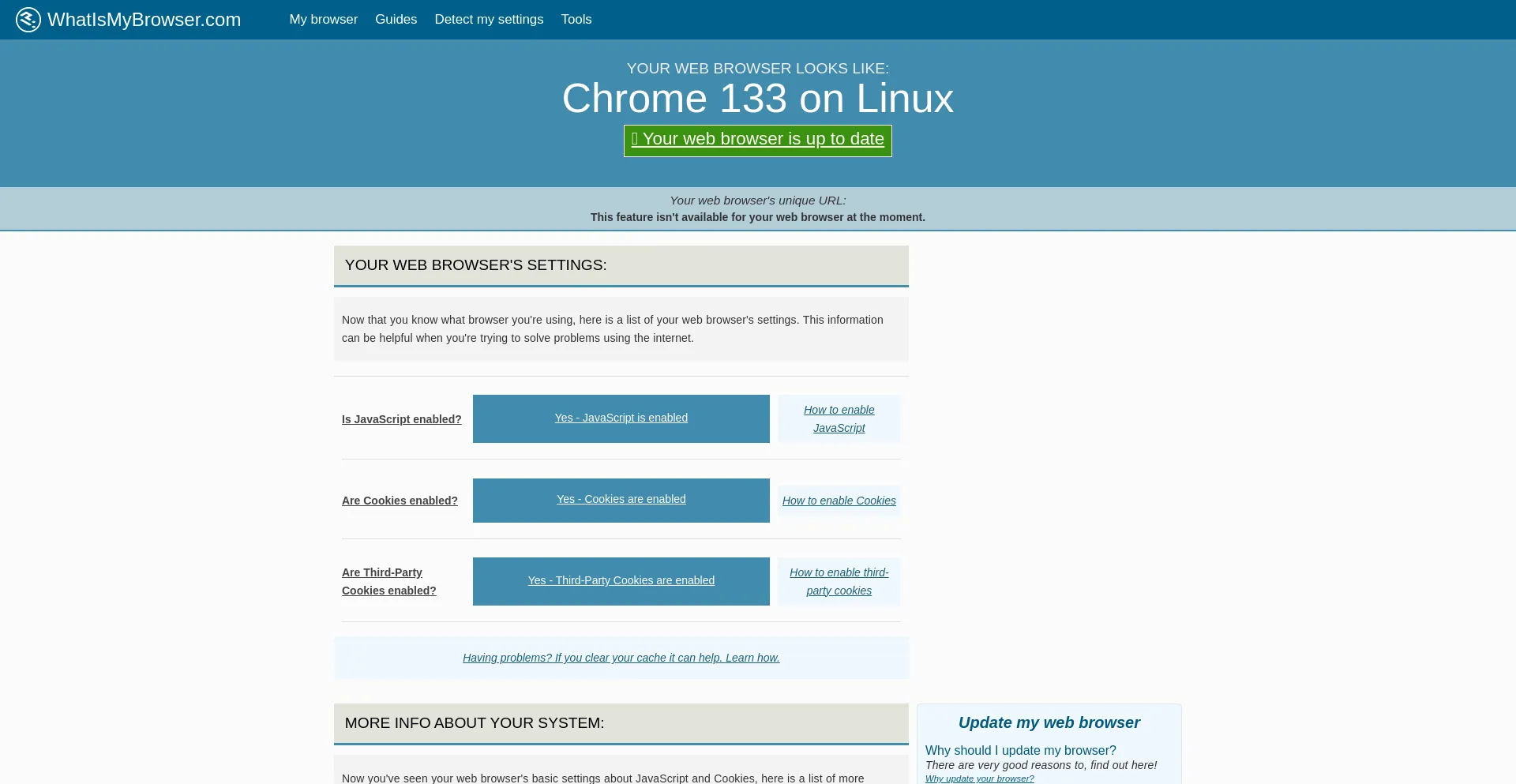Open 'How to enable Cookies' guide
Viewport: 1516px width, 784px height.
(x=839, y=501)
